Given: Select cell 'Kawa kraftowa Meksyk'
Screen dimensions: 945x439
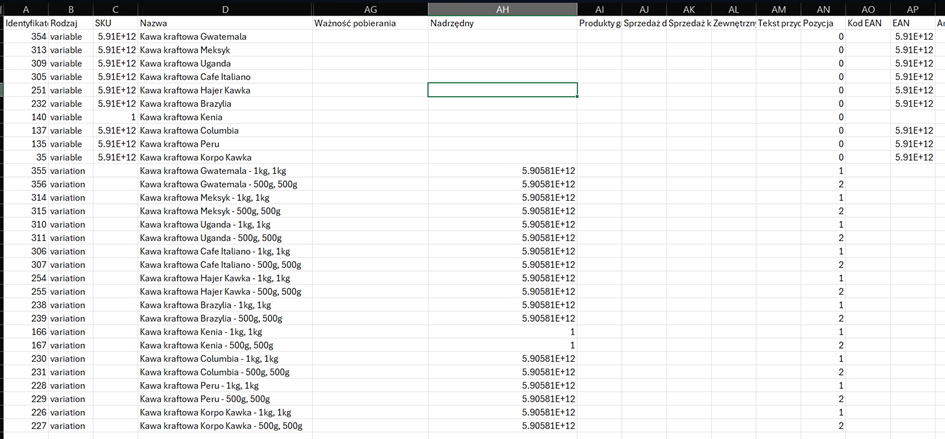Looking at the screenshot, I should 225,50.
